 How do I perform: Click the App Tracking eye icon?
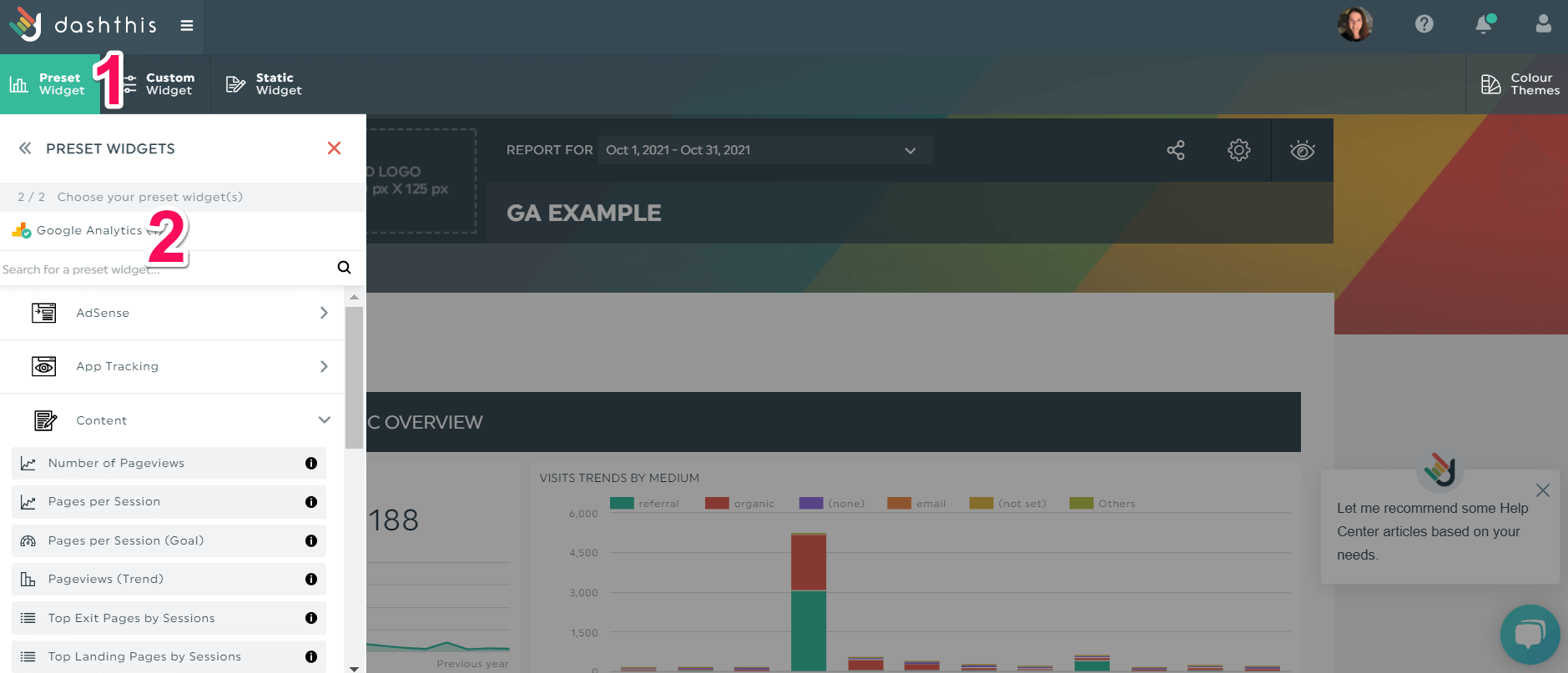[44, 366]
